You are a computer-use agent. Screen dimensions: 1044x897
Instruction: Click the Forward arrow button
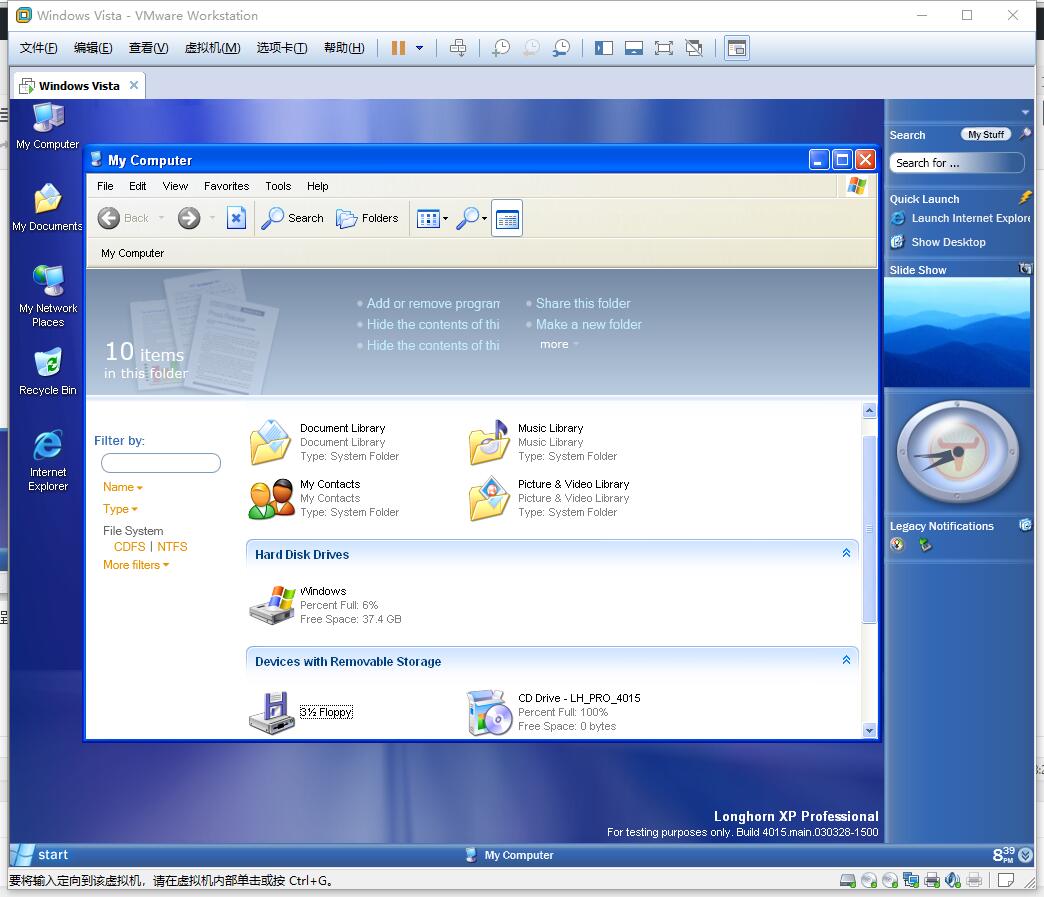pos(189,218)
